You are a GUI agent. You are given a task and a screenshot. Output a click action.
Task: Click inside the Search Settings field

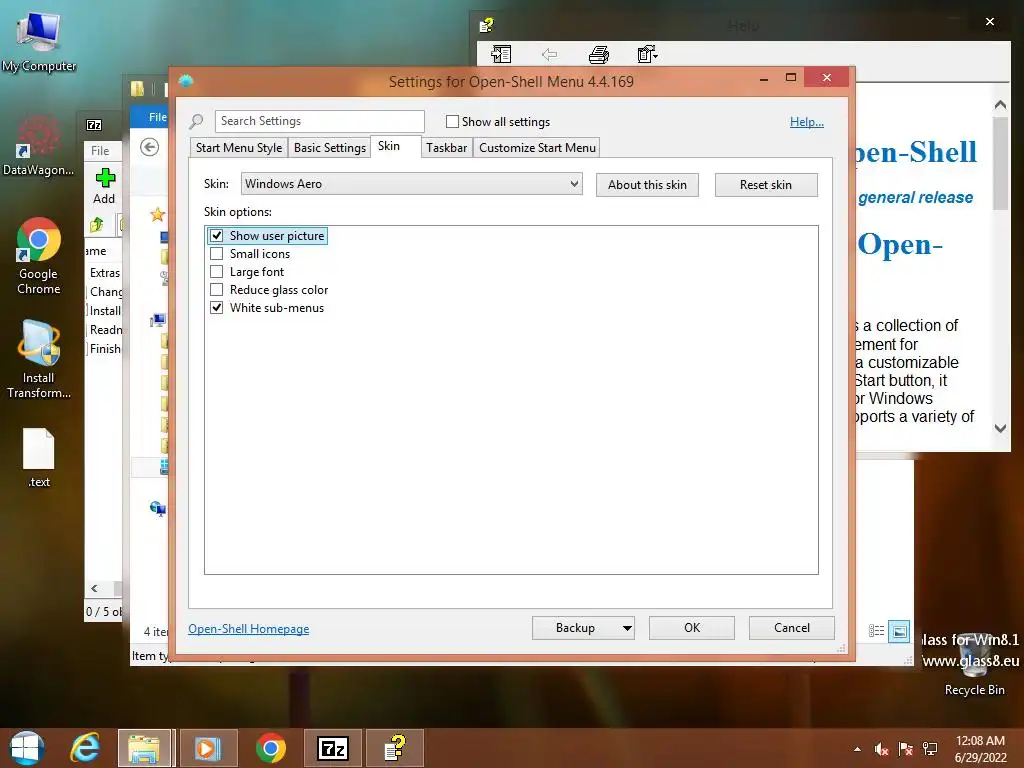(319, 121)
